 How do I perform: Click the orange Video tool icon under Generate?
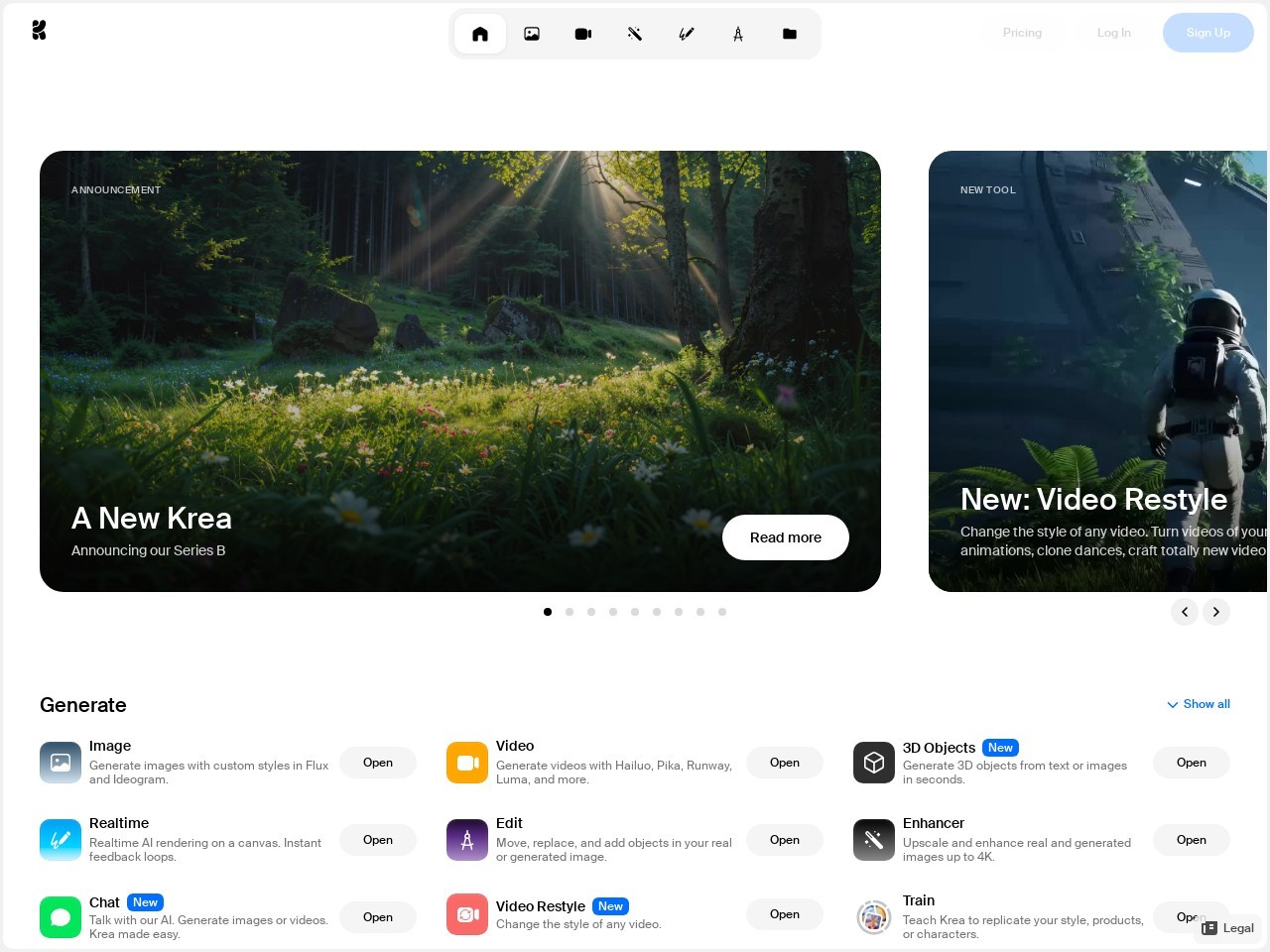point(467,763)
